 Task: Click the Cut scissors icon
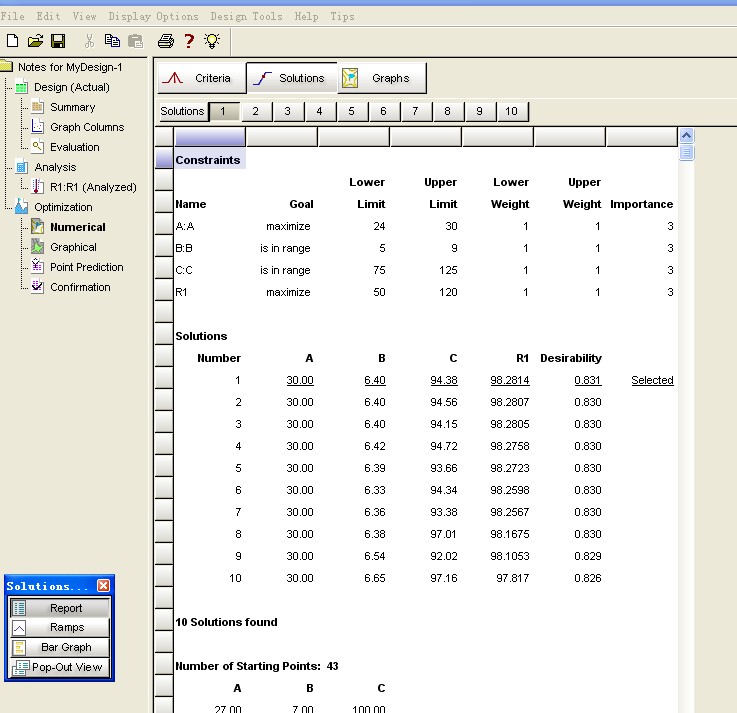(89, 41)
